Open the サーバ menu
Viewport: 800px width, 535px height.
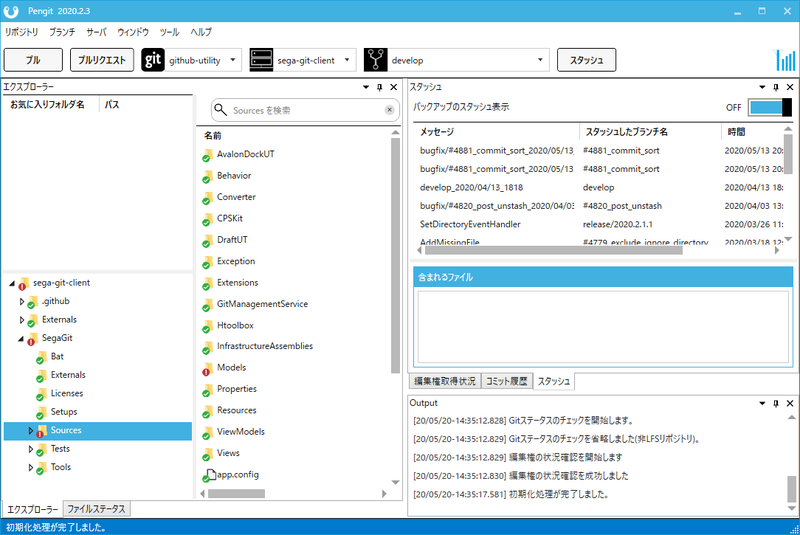pos(96,32)
